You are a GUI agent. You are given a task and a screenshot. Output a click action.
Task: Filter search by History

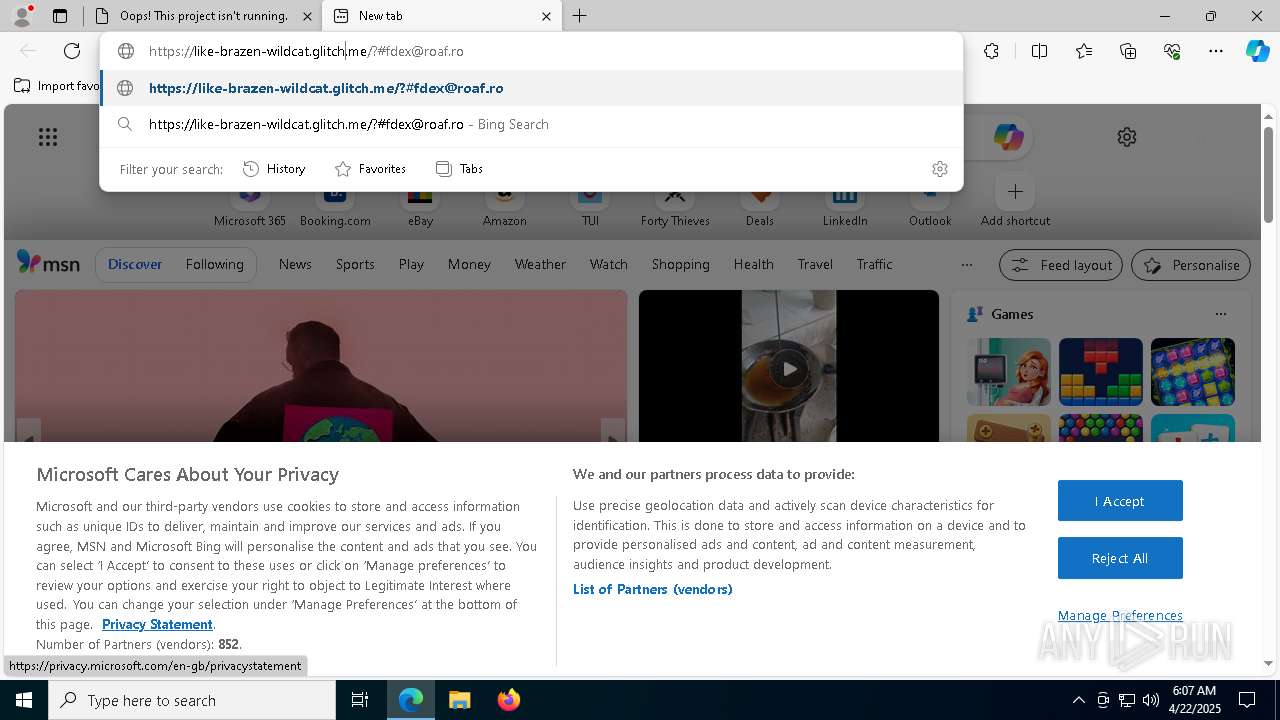tap(274, 169)
